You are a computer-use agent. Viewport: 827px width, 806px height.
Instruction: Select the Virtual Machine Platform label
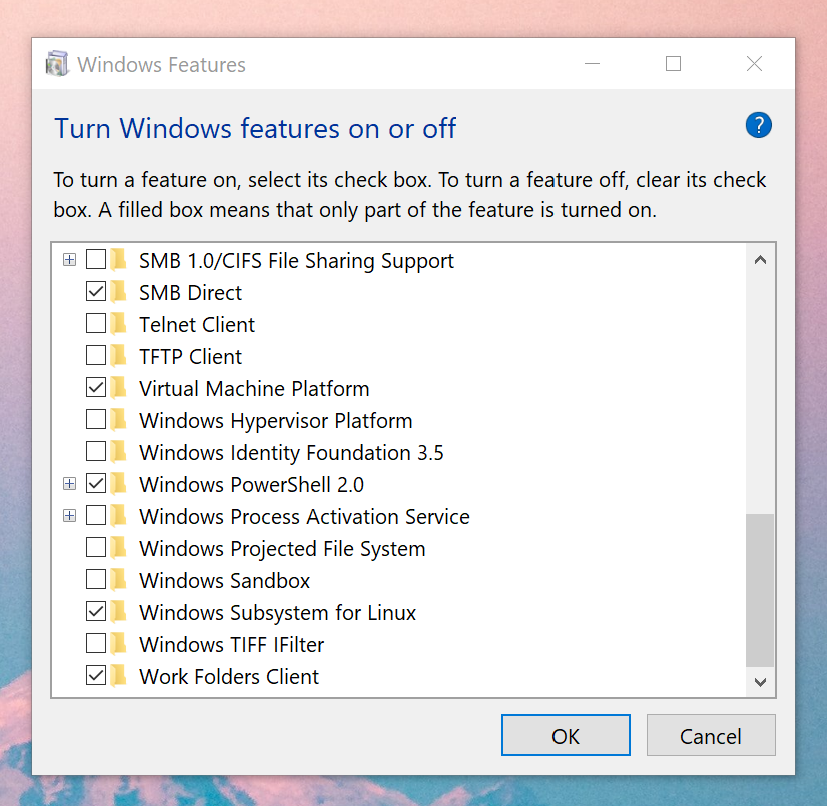[x=254, y=389]
